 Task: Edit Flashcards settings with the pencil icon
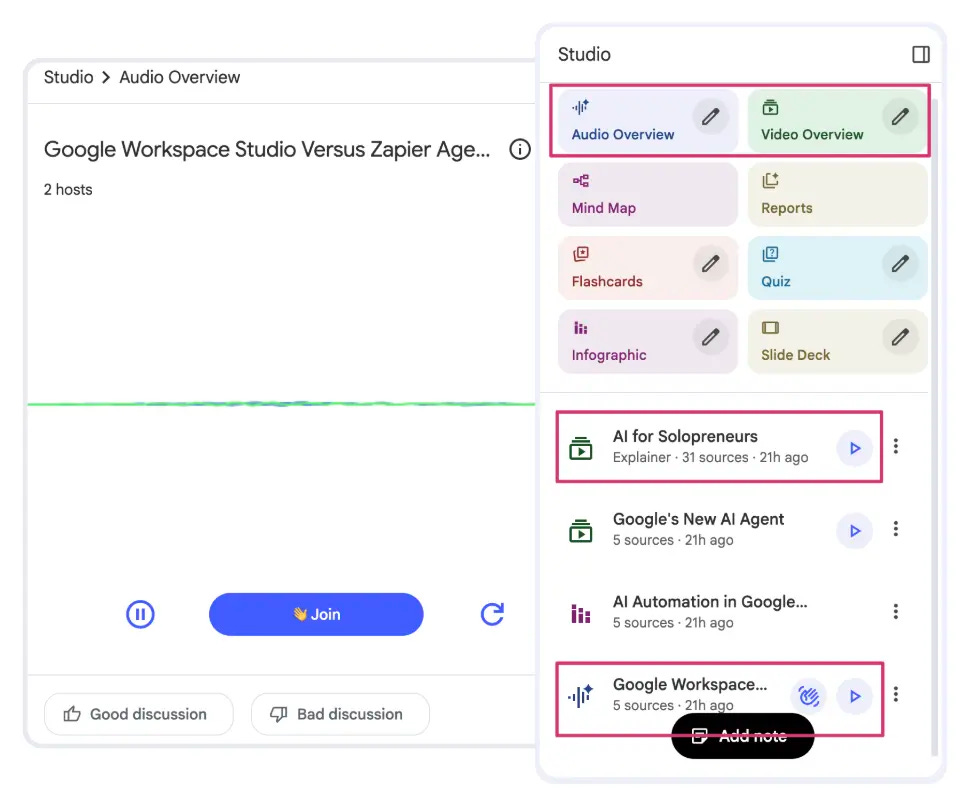point(710,262)
